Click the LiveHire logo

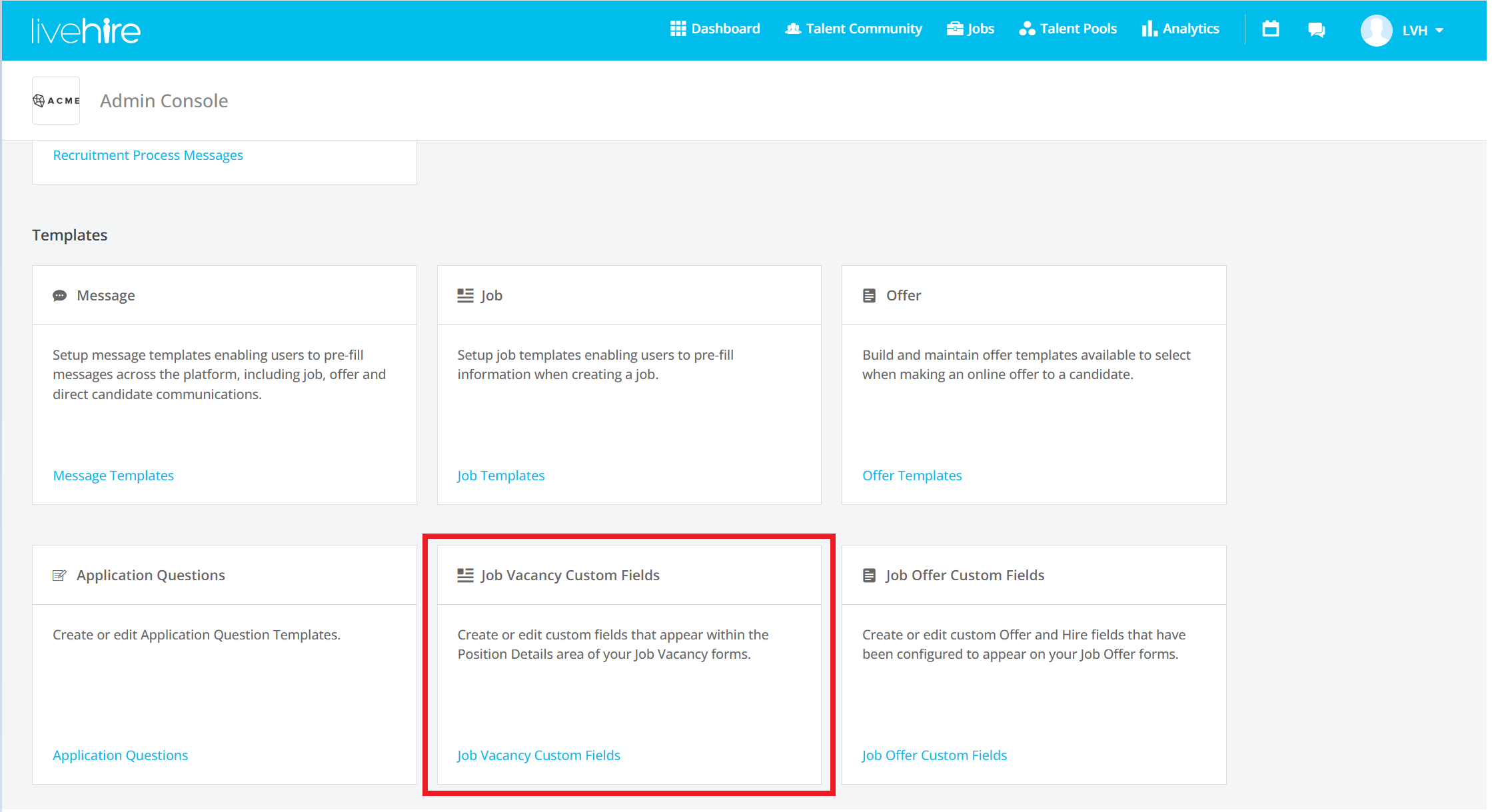tap(86, 31)
